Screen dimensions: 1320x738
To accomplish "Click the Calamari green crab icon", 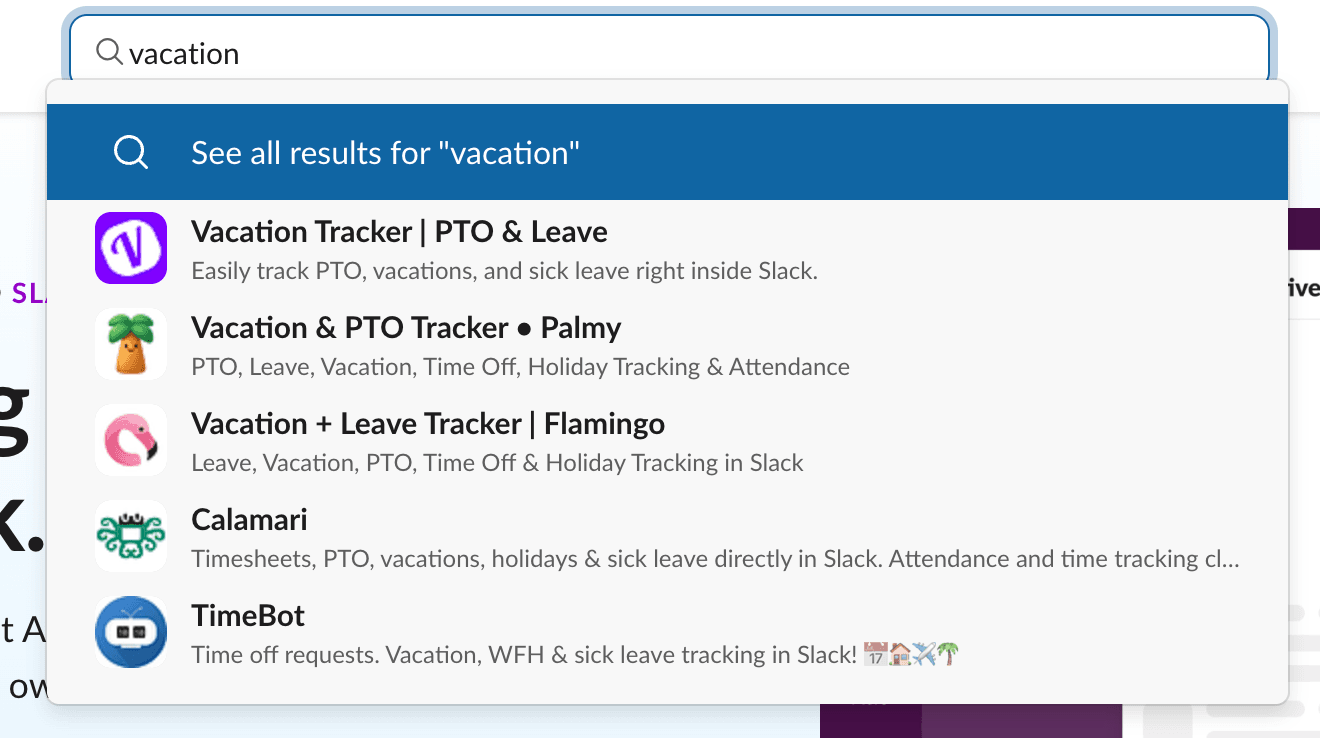I will 131,536.
